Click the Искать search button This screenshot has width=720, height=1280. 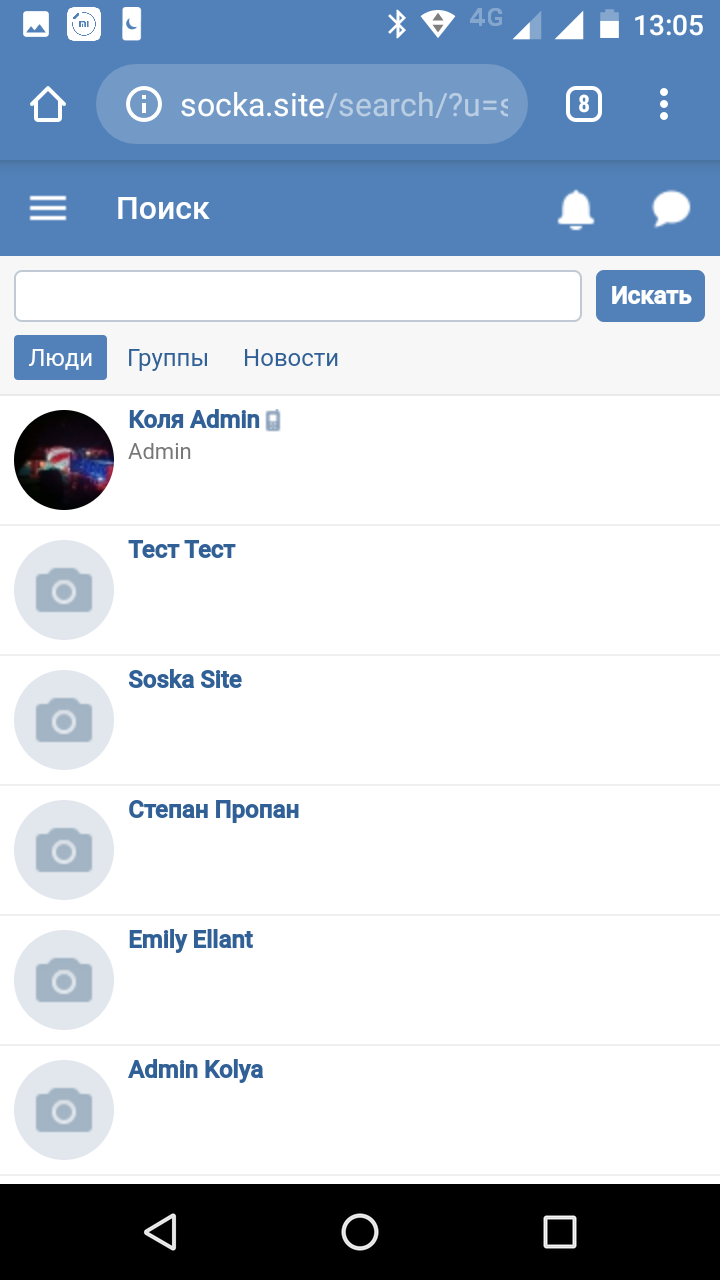pos(650,296)
